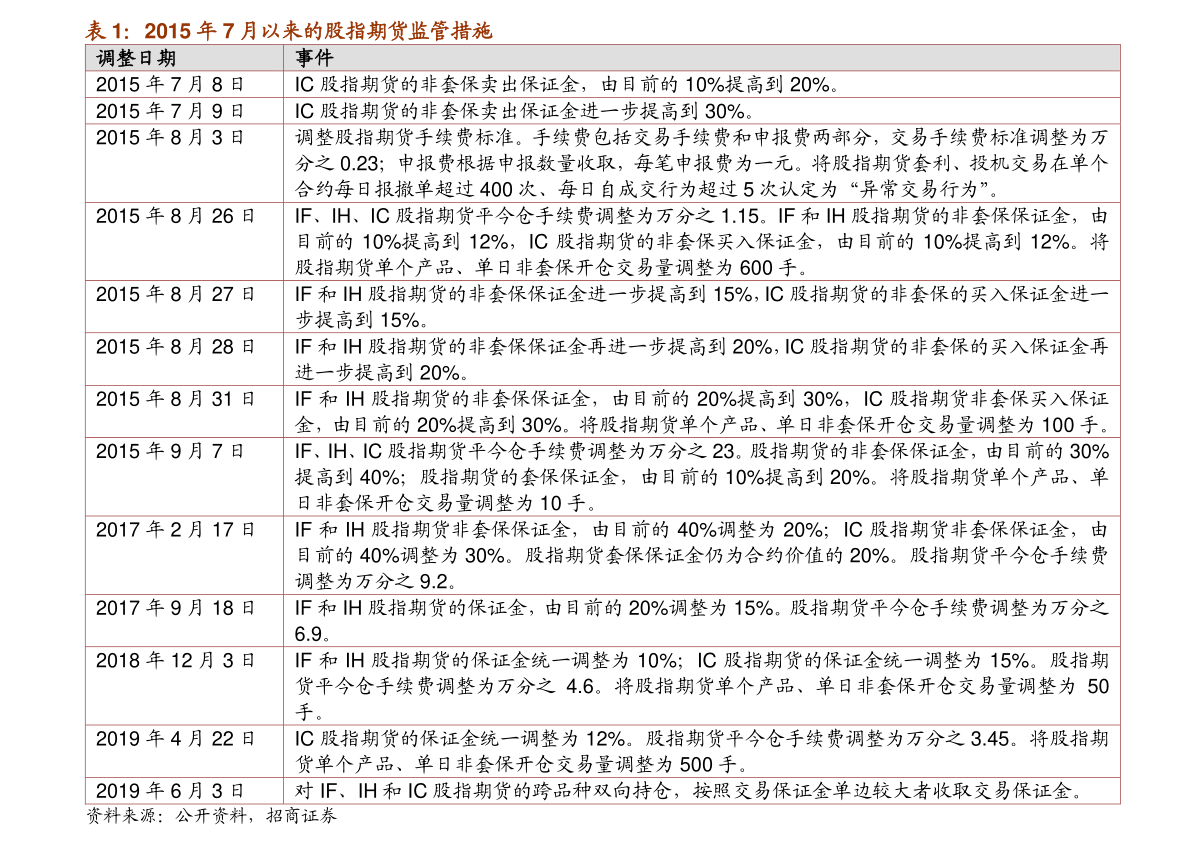Click the 2018 line '保证金统一调整为10%'

701,660
